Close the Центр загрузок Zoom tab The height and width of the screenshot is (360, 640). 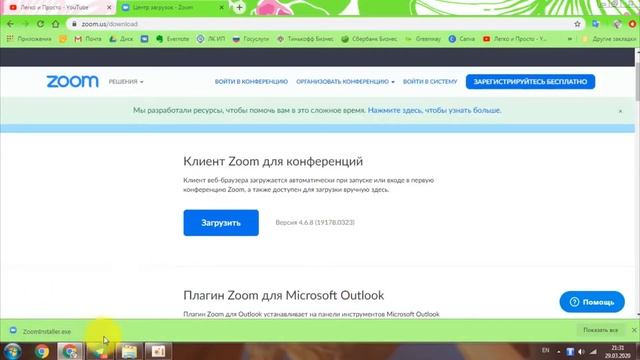pos(222,7)
